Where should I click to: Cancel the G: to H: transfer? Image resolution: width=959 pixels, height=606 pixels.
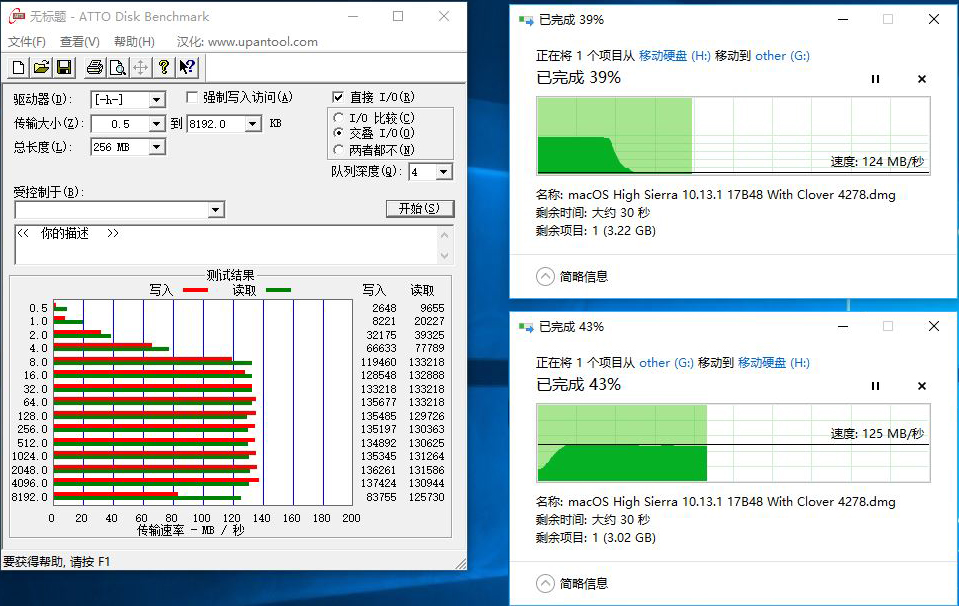922,386
